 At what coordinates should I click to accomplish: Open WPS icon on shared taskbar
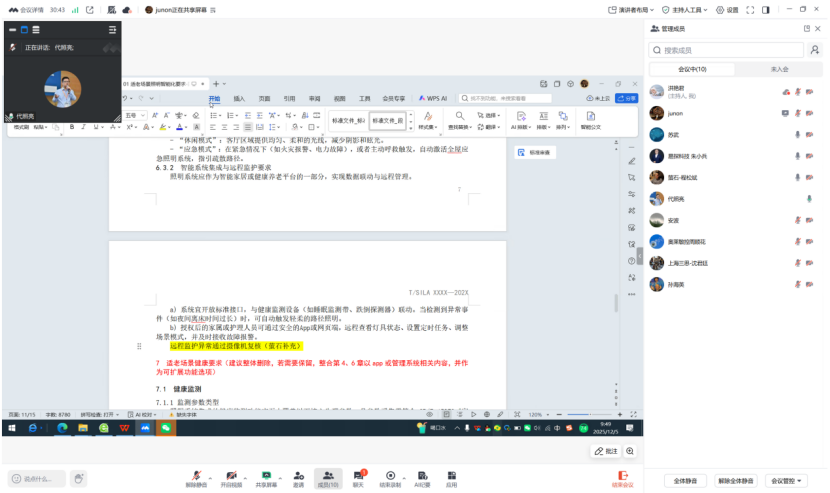[124, 428]
